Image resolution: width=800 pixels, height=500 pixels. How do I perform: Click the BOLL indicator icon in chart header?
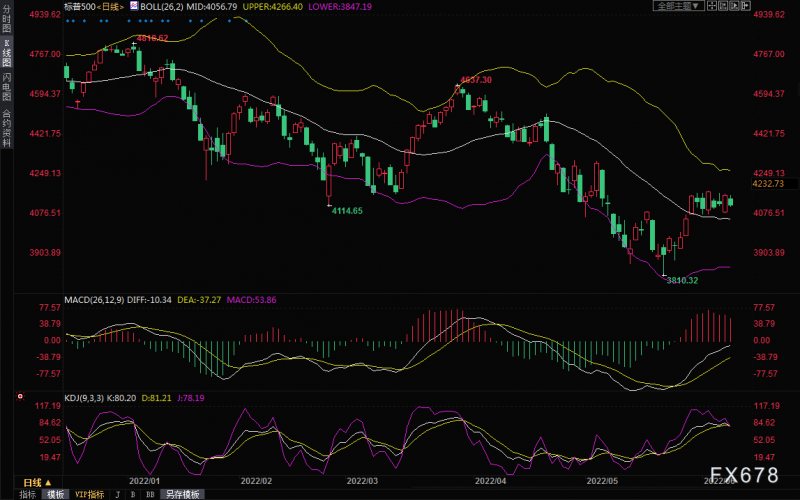point(133,6)
